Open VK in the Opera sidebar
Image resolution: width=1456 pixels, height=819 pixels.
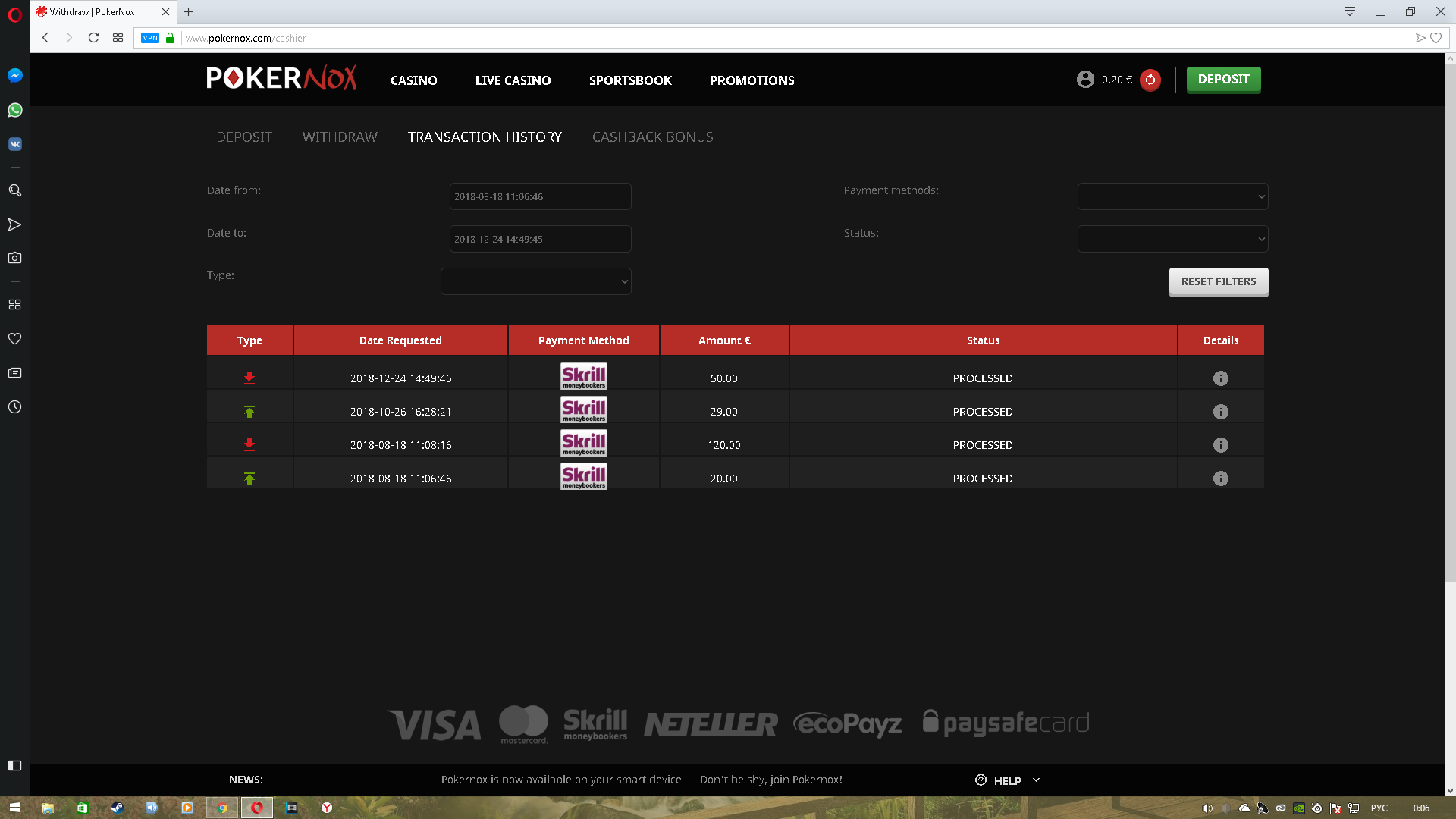[14, 144]
